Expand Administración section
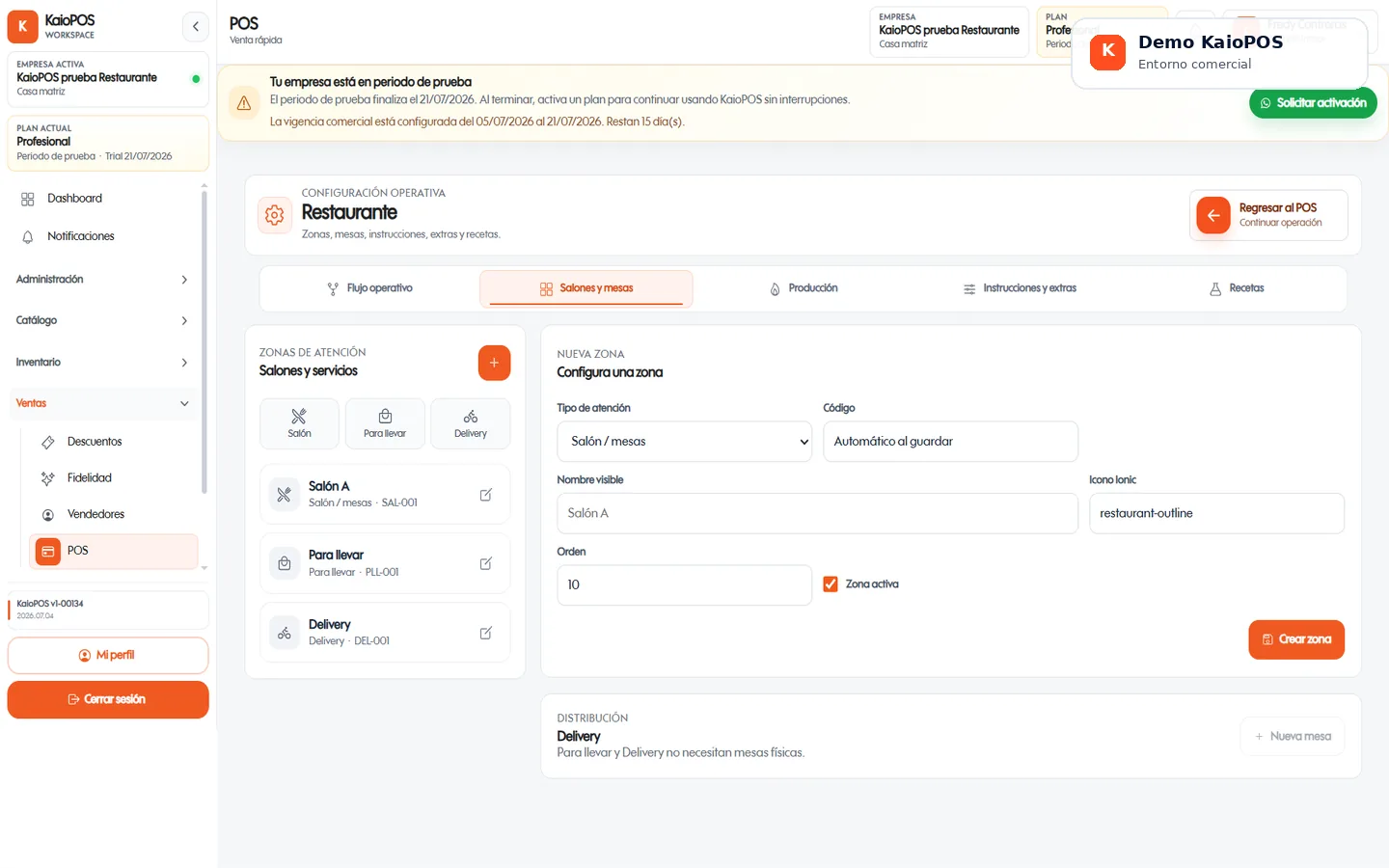 pos(103,280)
